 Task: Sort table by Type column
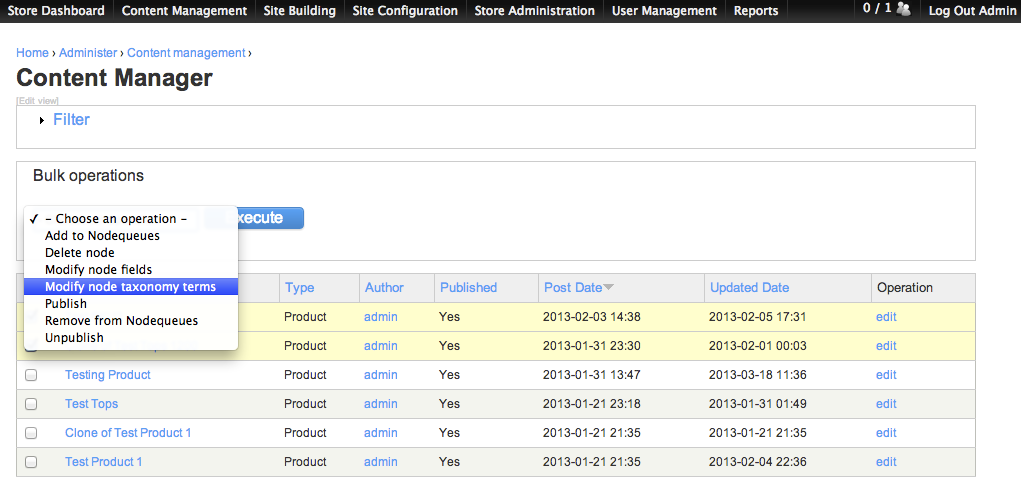point(300,288)
